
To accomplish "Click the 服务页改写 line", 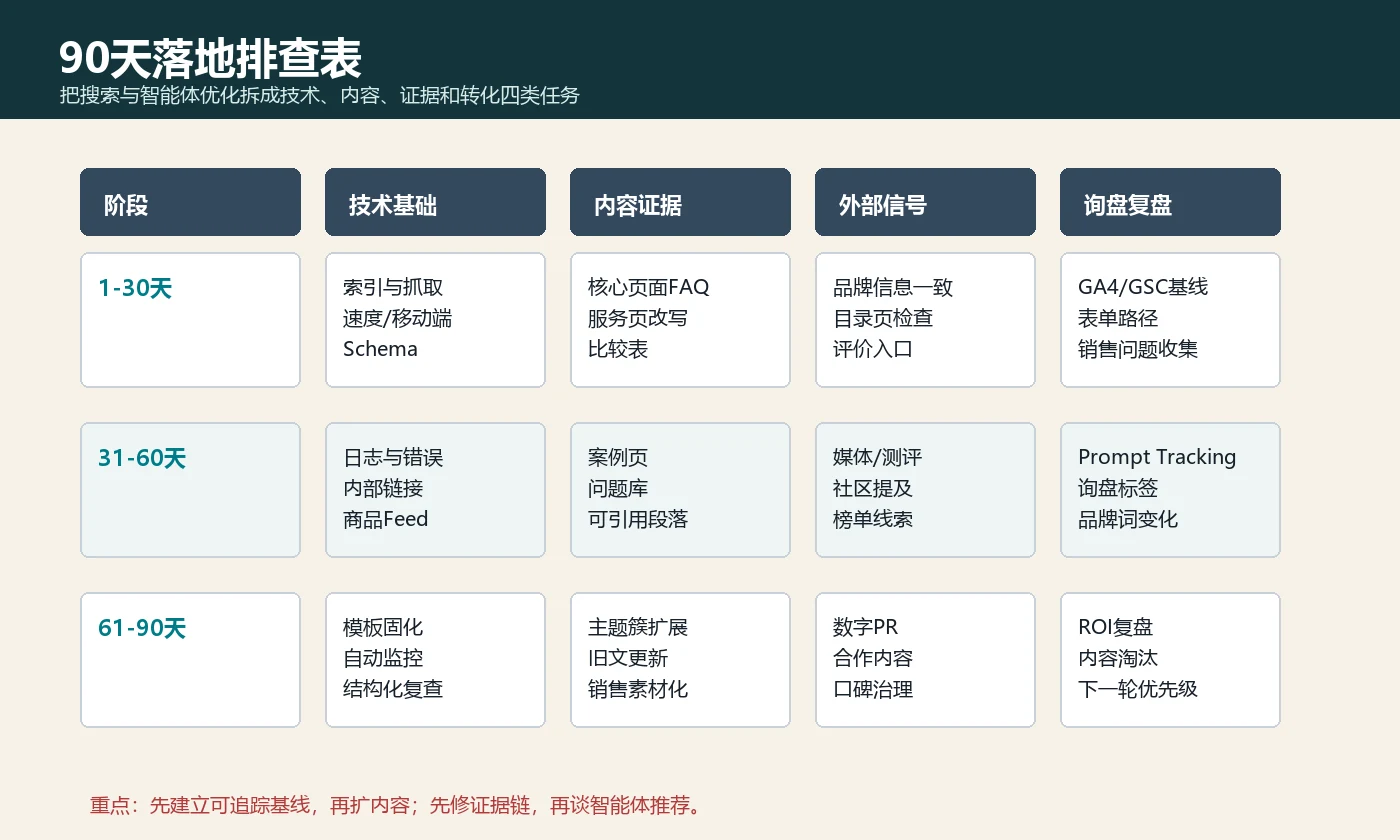I will pos(638,318).
